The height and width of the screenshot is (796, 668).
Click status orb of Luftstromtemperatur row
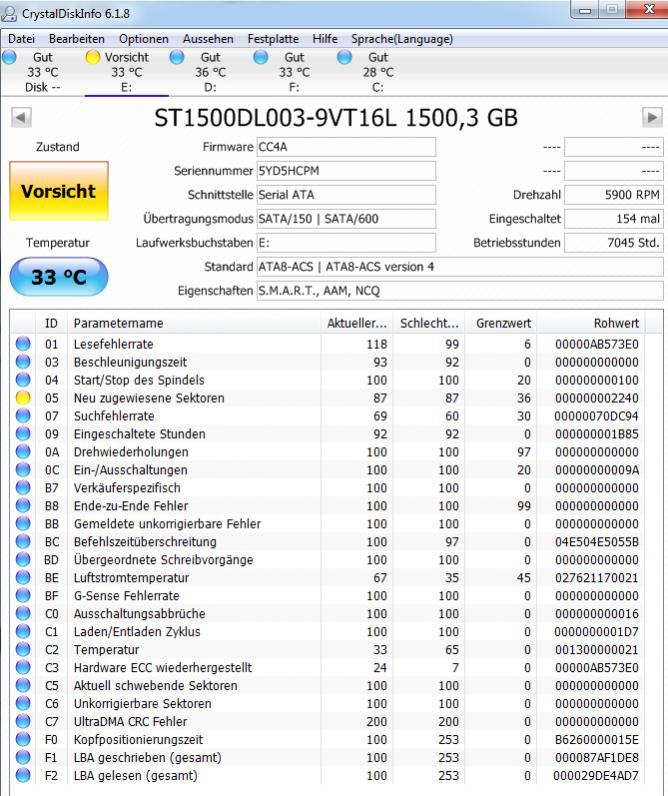(x=23, y=577)
